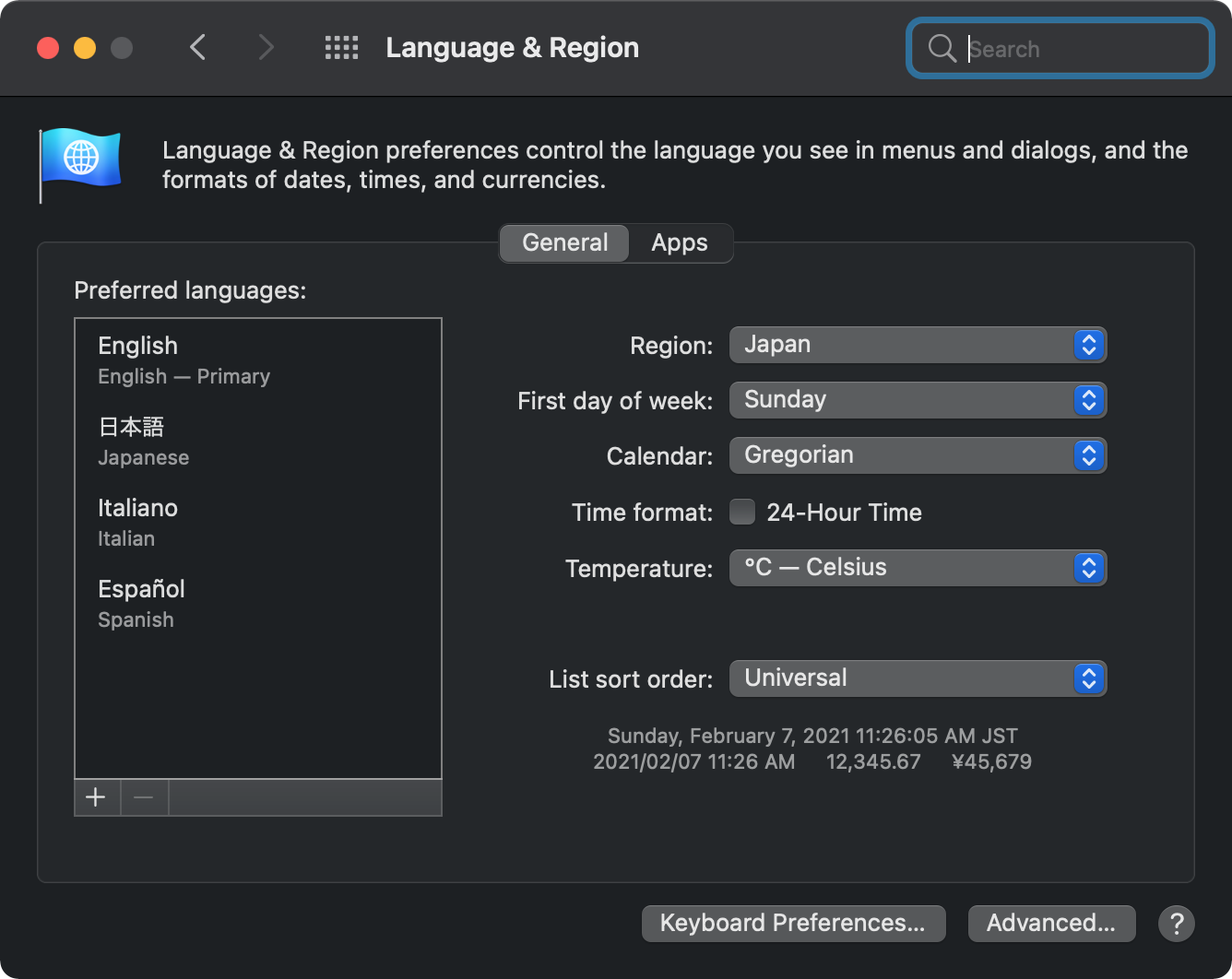This screenshot has height=979, width=1232.
Task: Switch to the Apps tab
Action: pyautogui.click(x=680, y=243)
